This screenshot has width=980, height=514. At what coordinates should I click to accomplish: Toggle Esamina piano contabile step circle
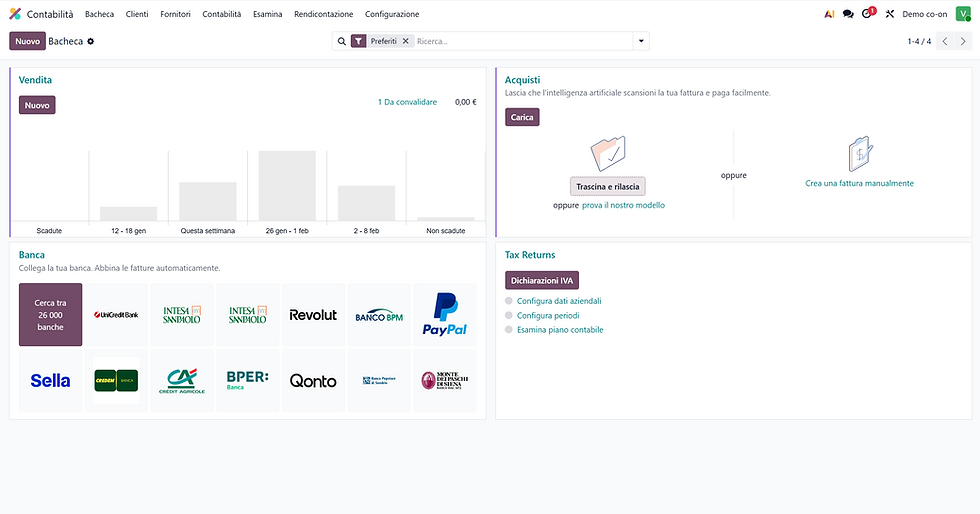pos(509,330)
